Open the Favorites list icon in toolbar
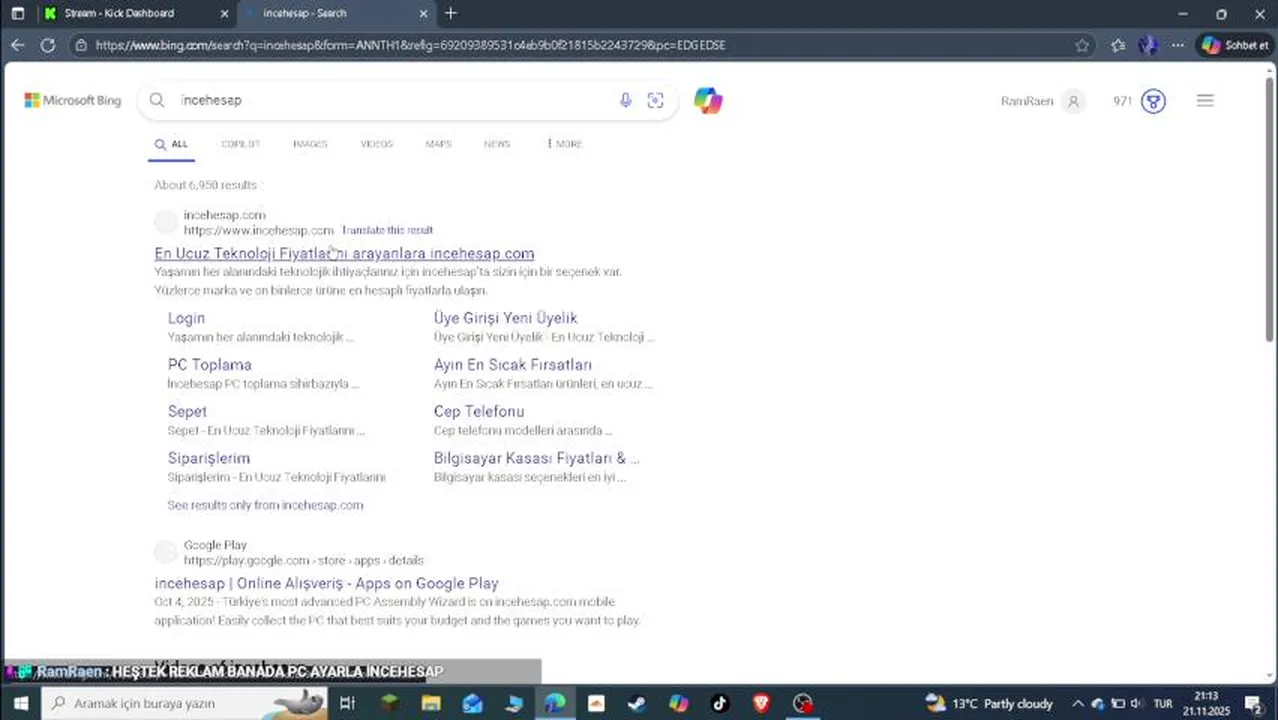1278x720 pixels. (1118, 45)
